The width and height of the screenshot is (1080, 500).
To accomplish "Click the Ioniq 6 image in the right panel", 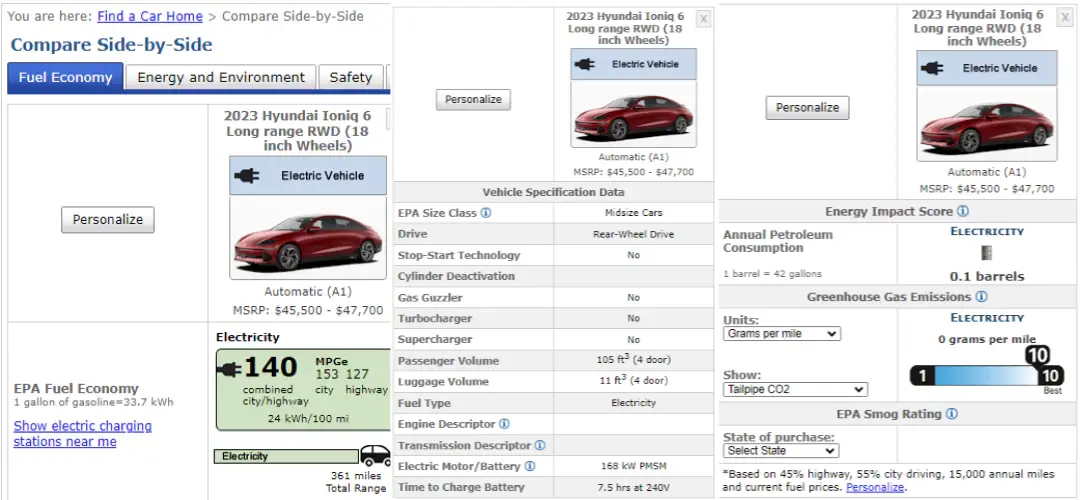I will point(986,124).
